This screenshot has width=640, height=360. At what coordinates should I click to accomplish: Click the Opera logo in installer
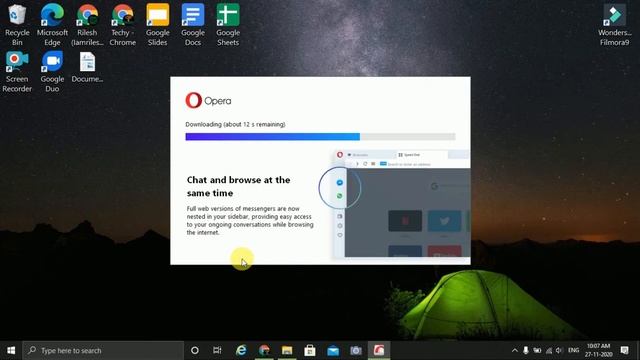[208, 100]
